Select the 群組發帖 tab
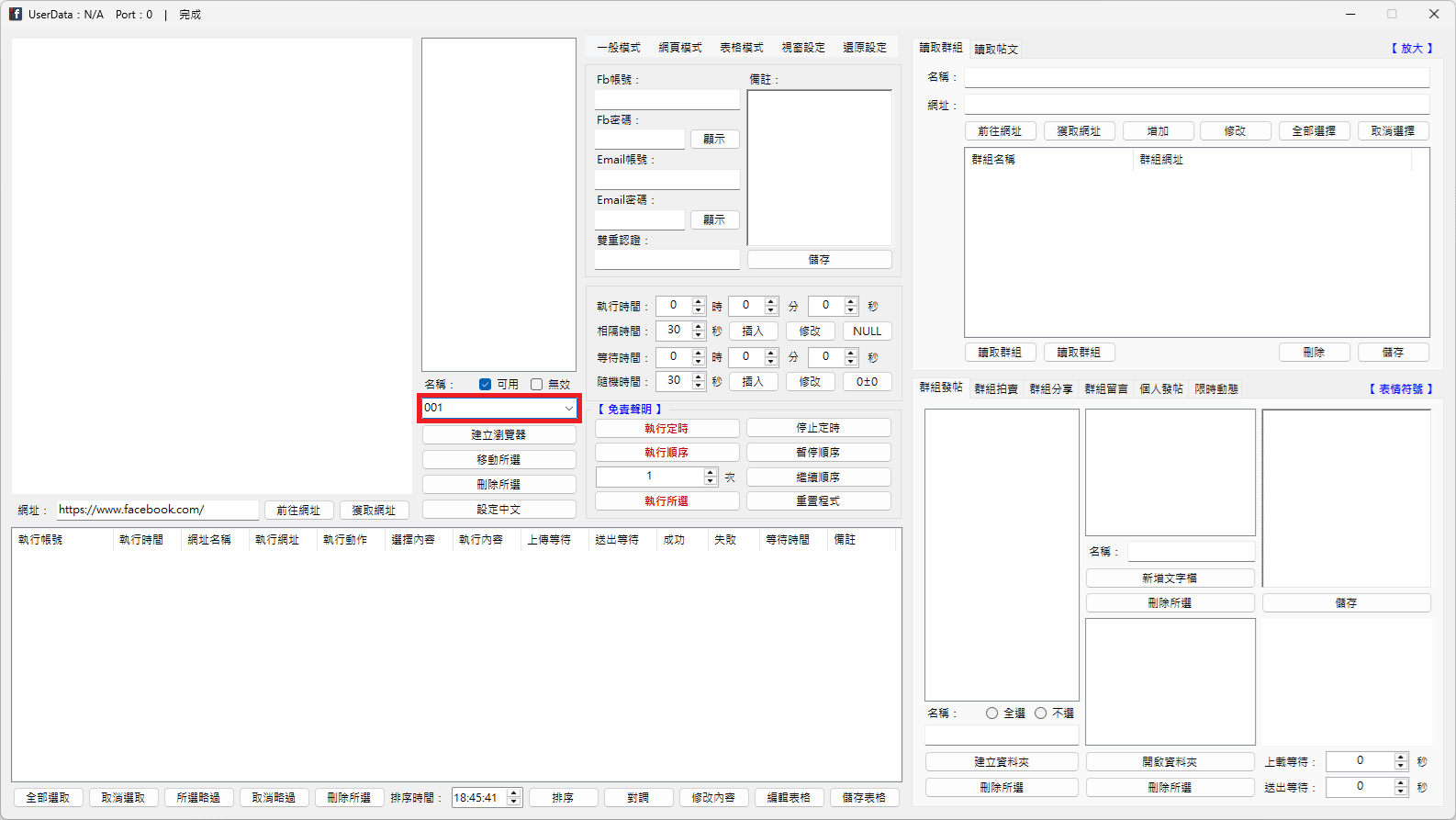This screenshot has height=820, width=1456. pyautogui.click(x=941, y=388)
